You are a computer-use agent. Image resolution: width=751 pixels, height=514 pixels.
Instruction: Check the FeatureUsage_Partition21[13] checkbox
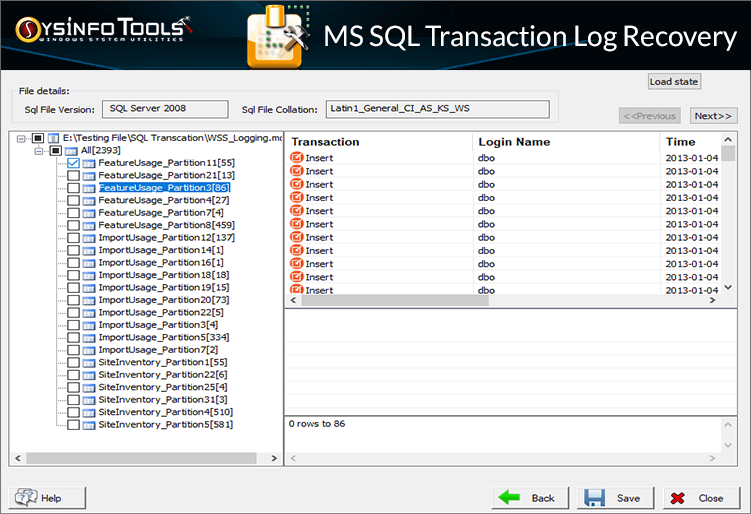73,175
